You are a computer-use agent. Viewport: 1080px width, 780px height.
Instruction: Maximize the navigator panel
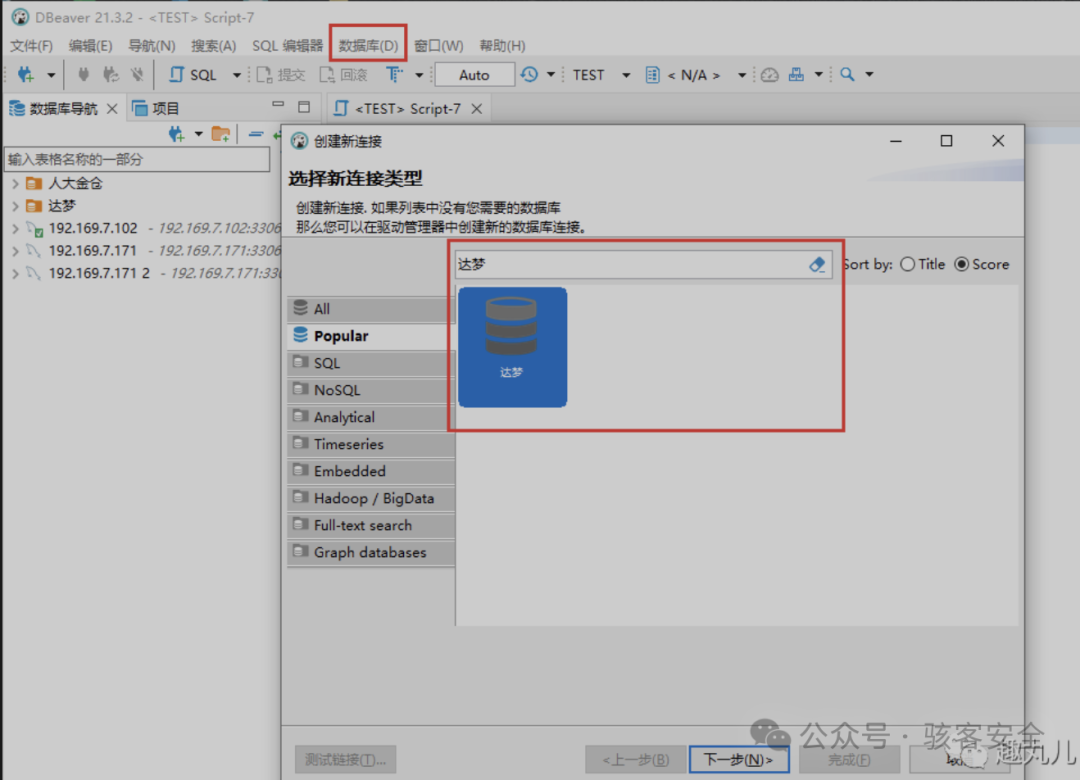[304, 106]
